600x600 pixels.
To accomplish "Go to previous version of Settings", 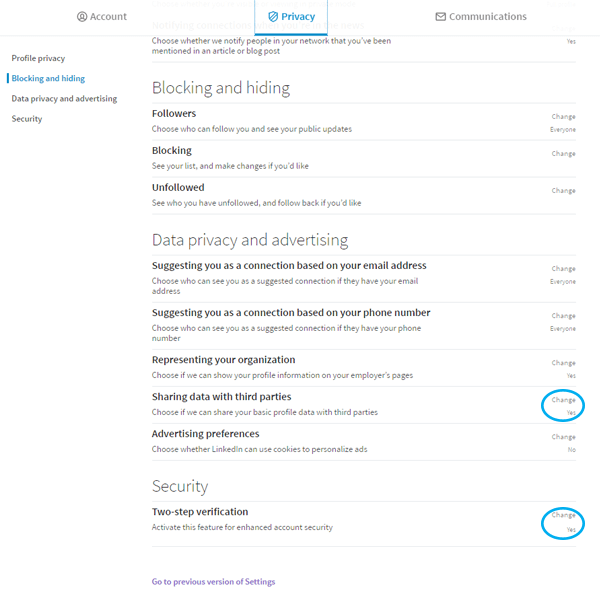I will coord(214,582).
